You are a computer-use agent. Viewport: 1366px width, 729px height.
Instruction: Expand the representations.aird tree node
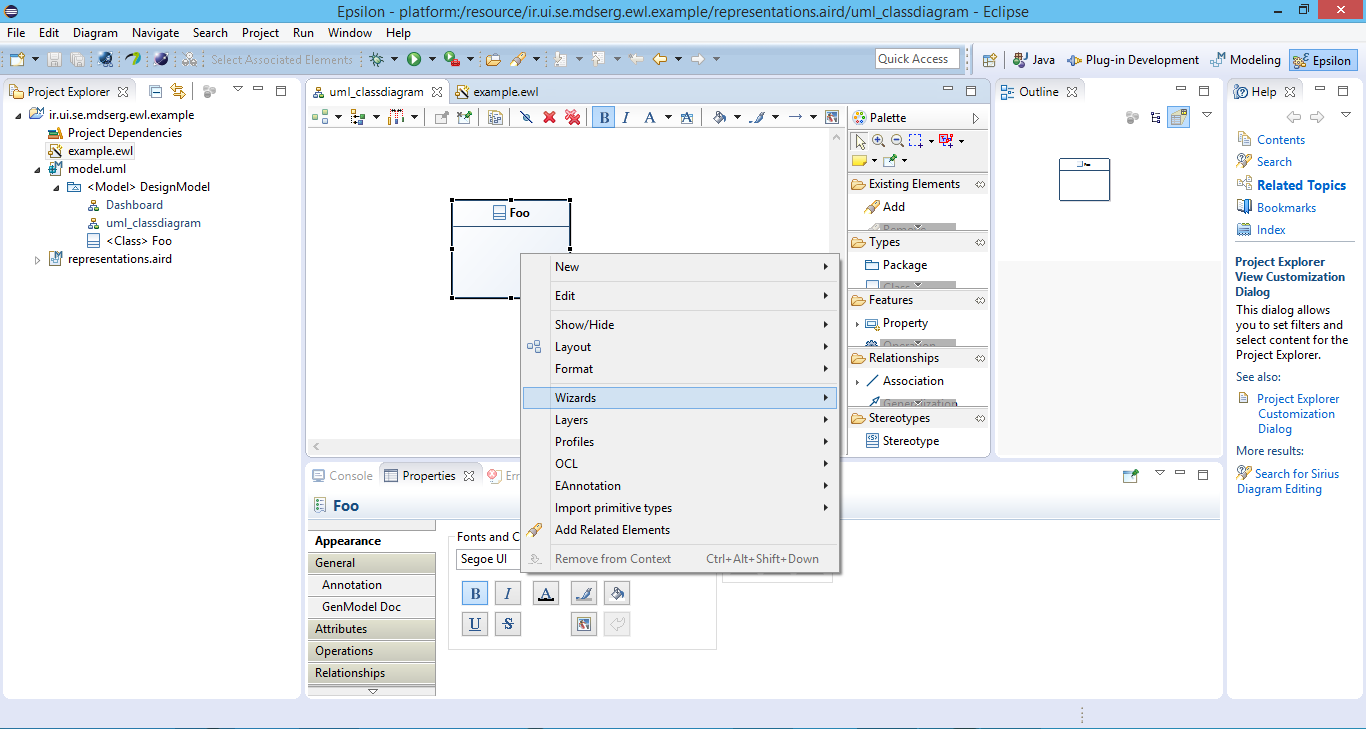point(38,260)
